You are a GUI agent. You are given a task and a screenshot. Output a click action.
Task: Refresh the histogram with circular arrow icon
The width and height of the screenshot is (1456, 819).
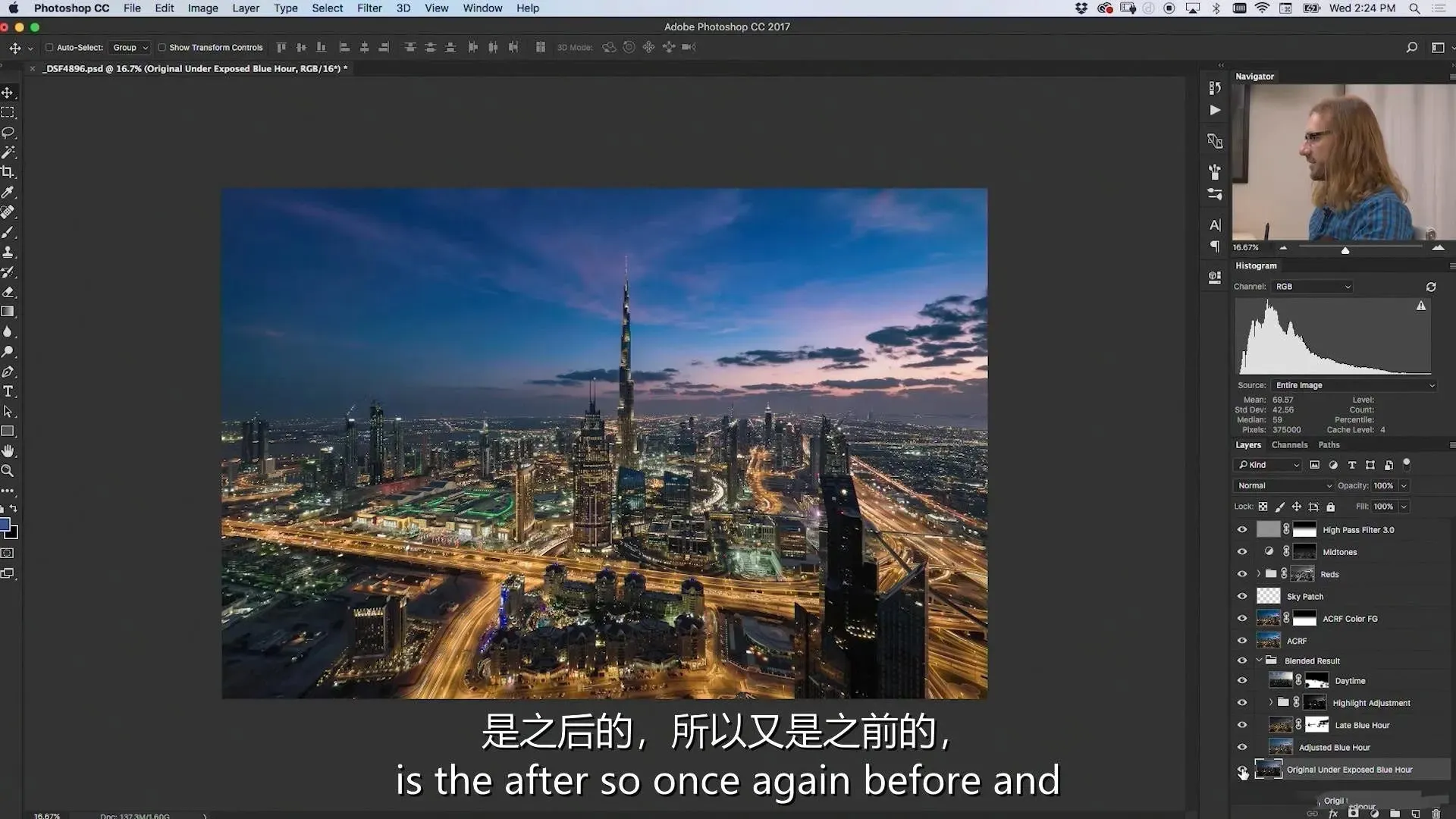[x=1430, y=287]
